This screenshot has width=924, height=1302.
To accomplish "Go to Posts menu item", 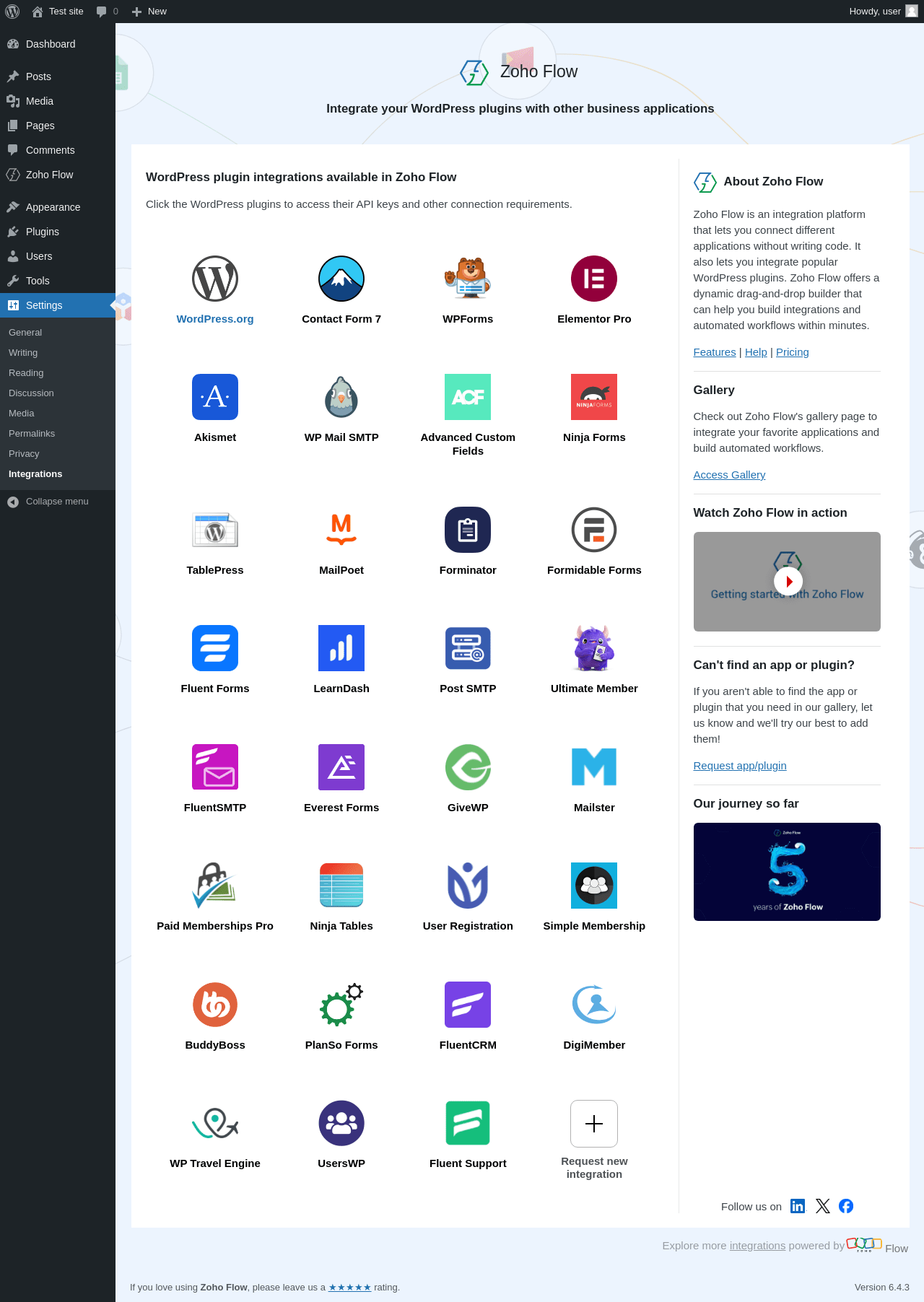I will coord(58,77).
